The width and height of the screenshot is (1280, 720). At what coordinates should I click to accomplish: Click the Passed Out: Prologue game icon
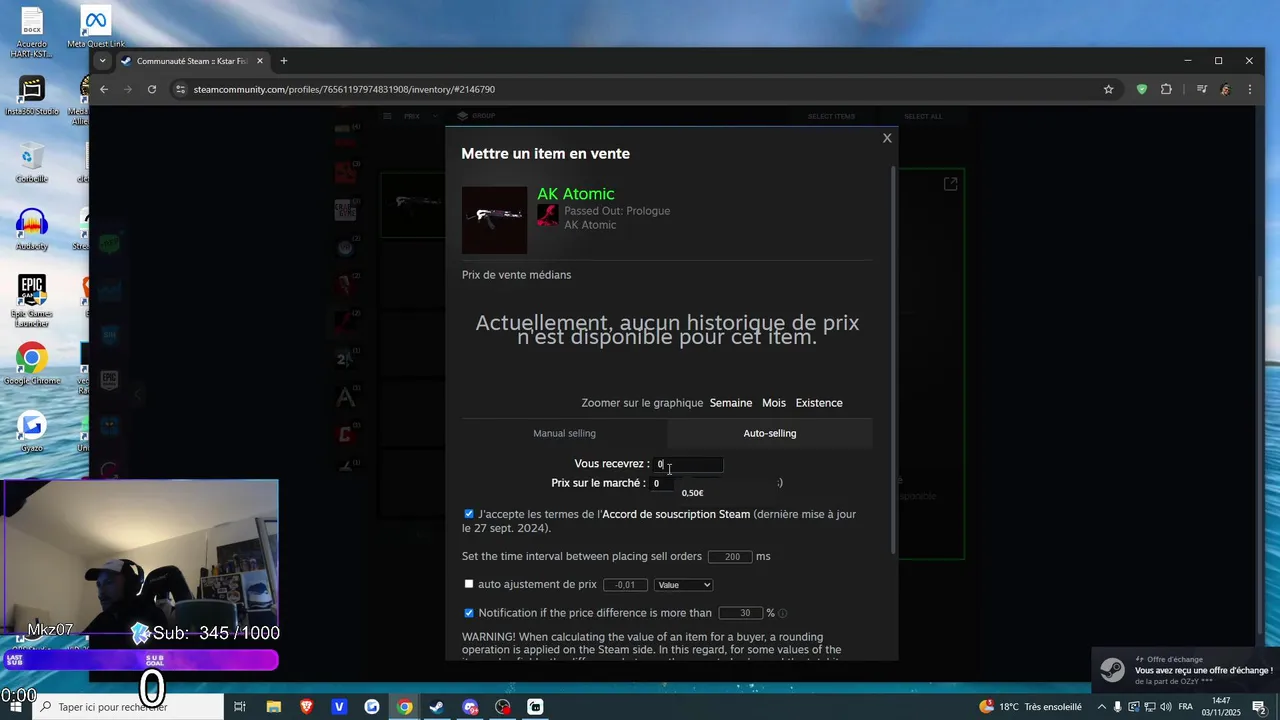click(547, 215)
